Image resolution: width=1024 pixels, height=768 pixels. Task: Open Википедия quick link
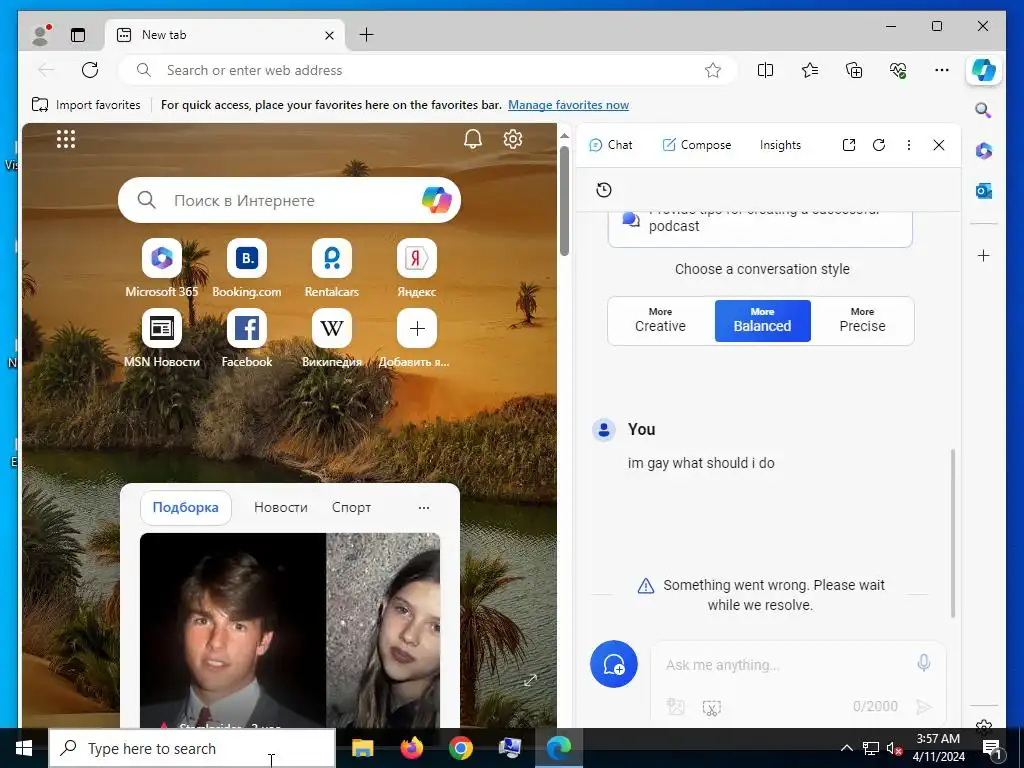(332, 338)
